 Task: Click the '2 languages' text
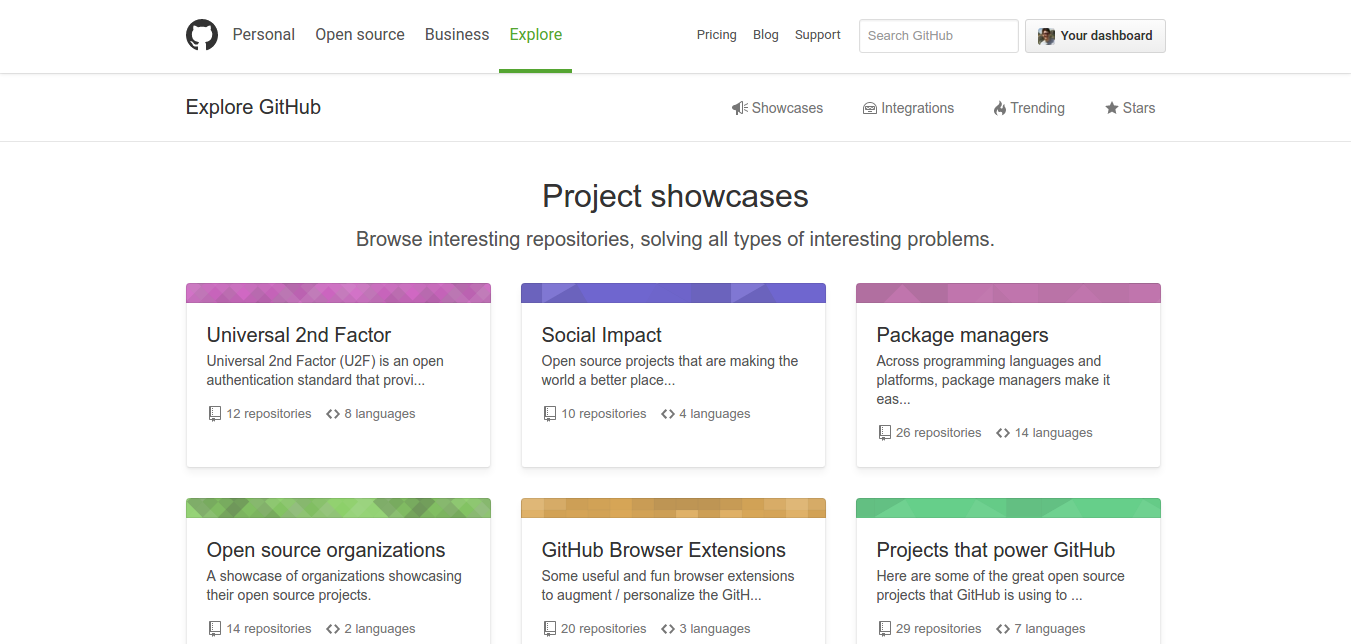(x=380, y=629)
